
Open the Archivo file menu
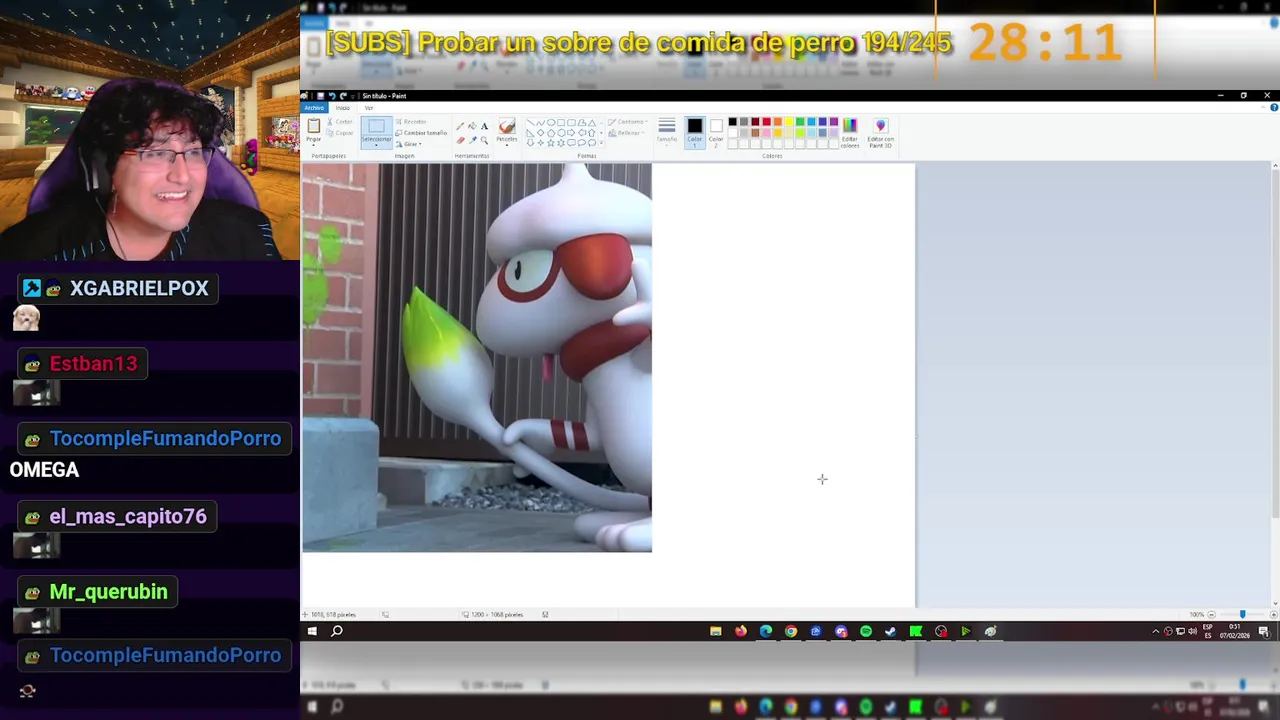tap(314, 108)
